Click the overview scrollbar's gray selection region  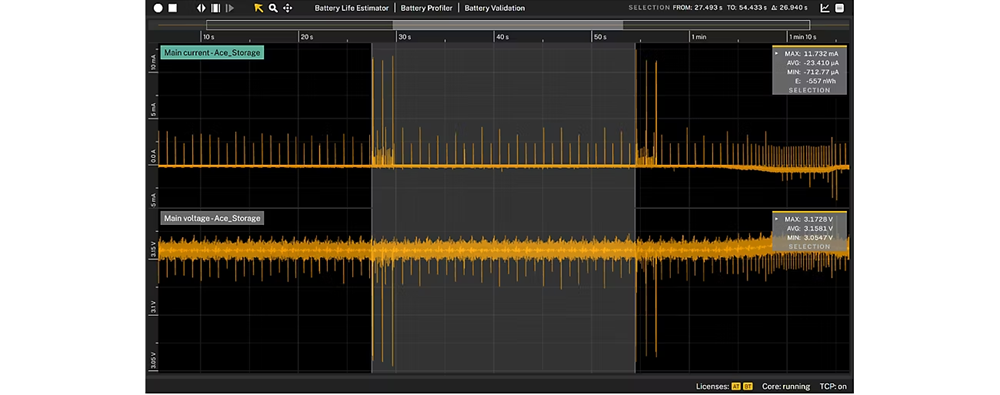(508, 26)
